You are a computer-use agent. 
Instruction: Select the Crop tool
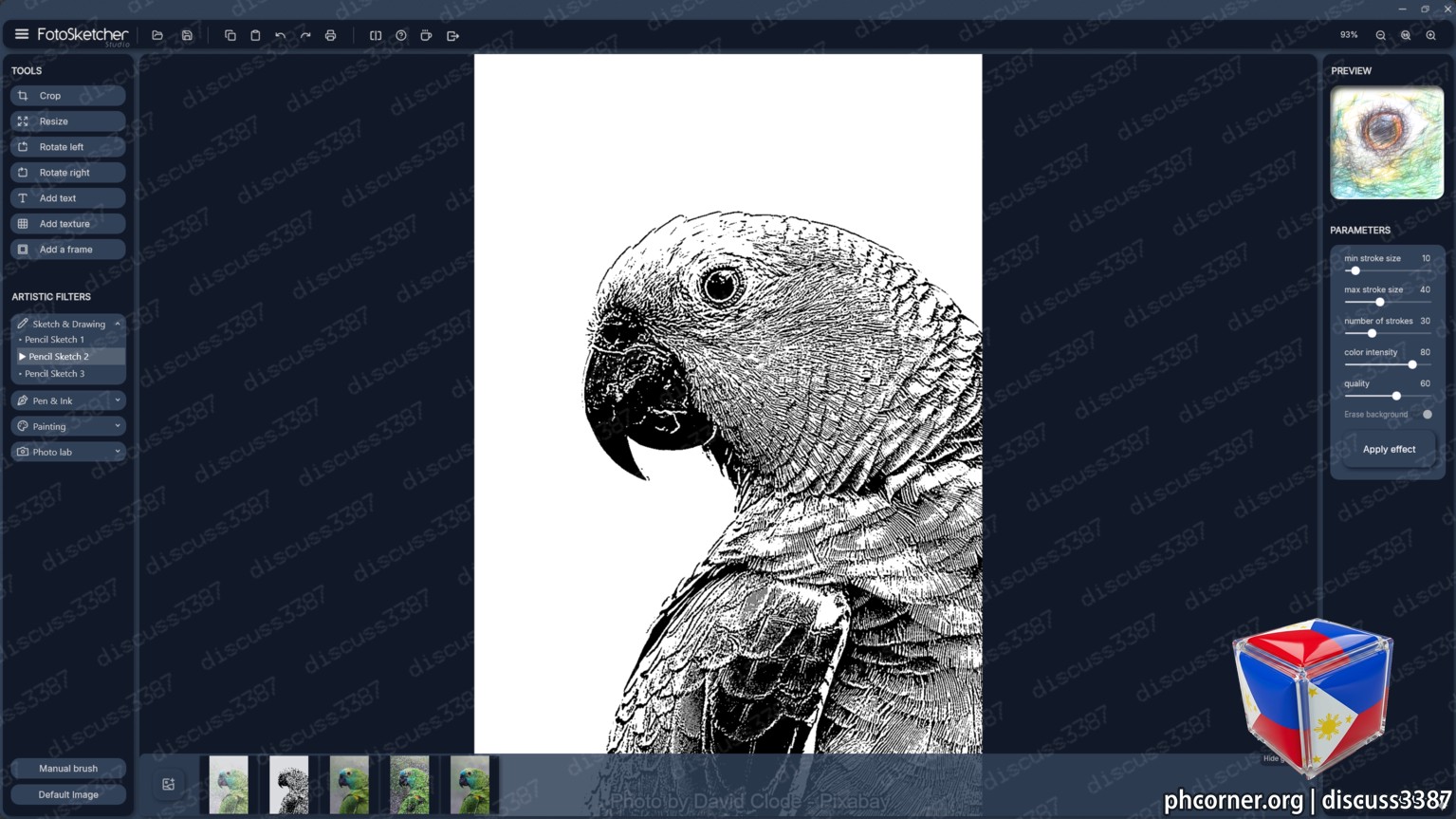(68, 96)
